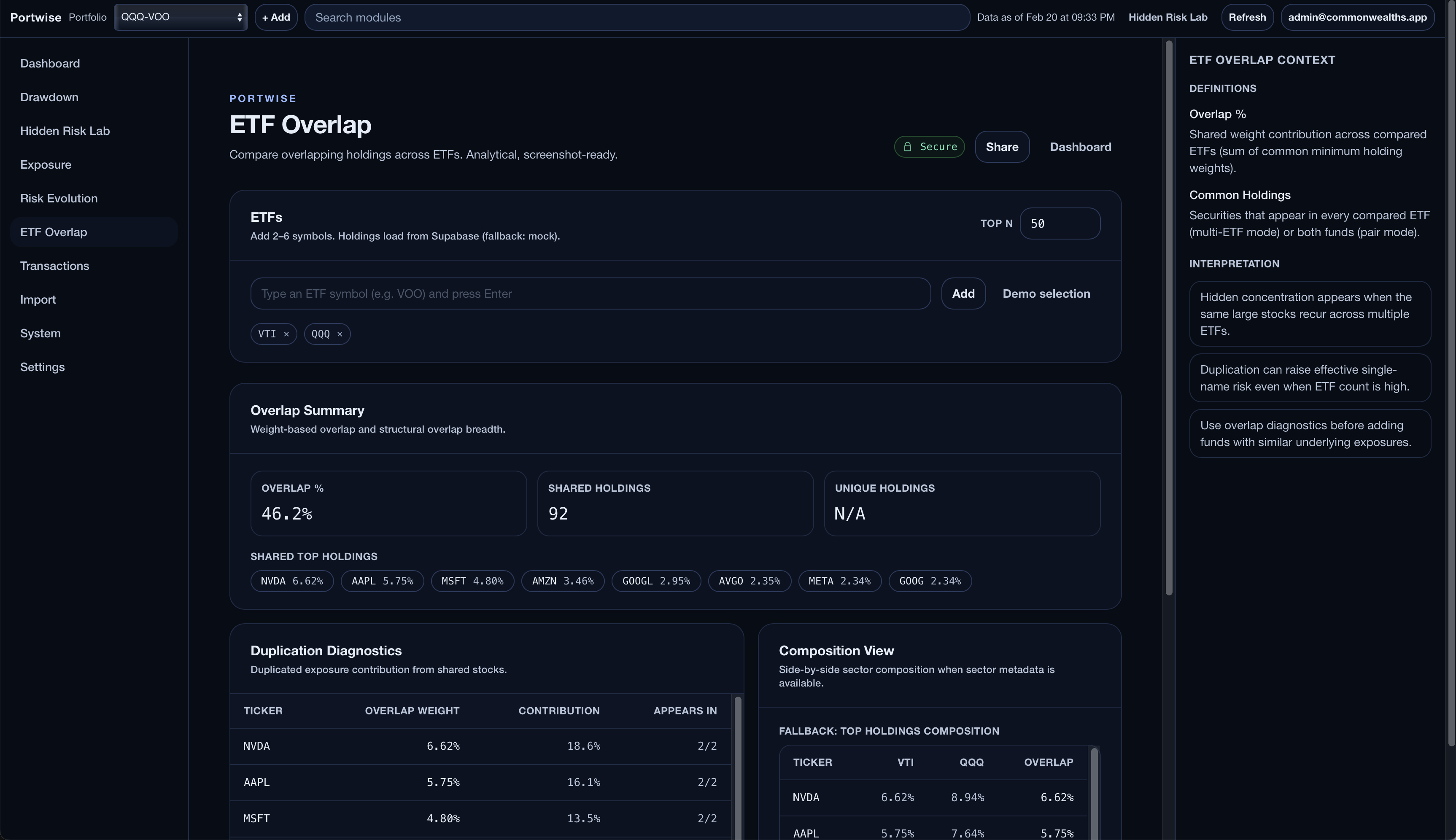This screenshot has height=840, width=1456.
Task: Open the admin@commonwealths.app account menu
Action: [1357, 17]
